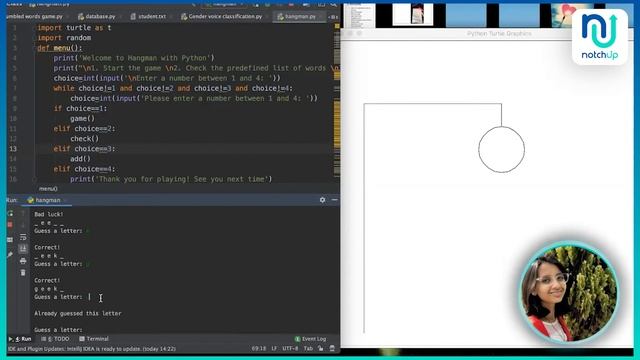
Task: Click the 'check()' call in the code
Action: pyautogui.click(x=84, y=138)
